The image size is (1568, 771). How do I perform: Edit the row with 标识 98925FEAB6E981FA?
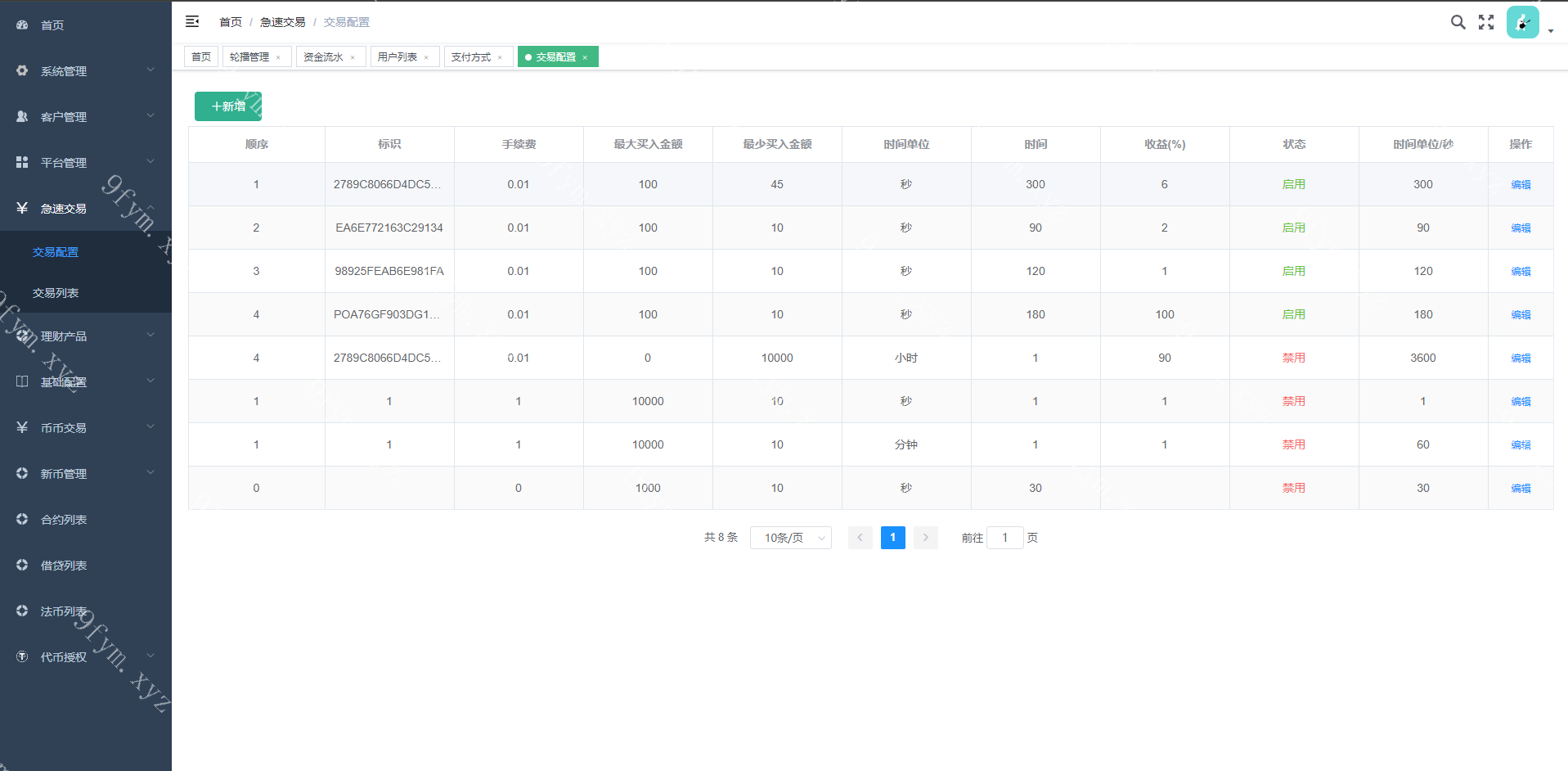pyautogui.click(x=1521, y=272)
